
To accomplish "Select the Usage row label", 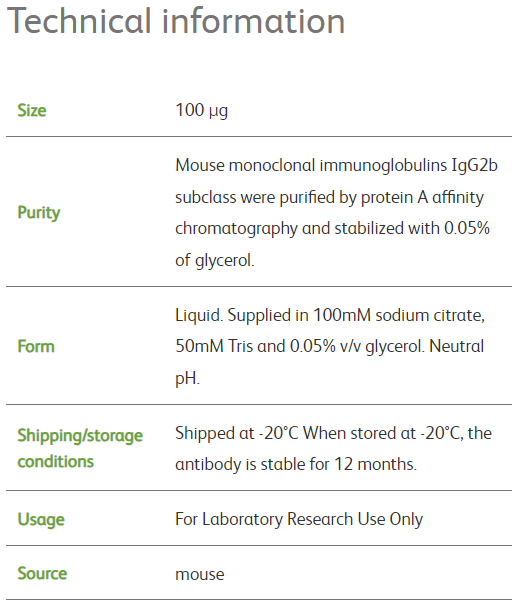I will click(41, 519).
